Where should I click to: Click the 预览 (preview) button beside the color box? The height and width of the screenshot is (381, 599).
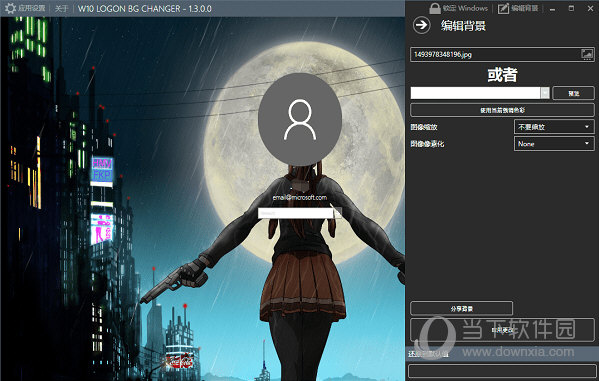[573, 93]
